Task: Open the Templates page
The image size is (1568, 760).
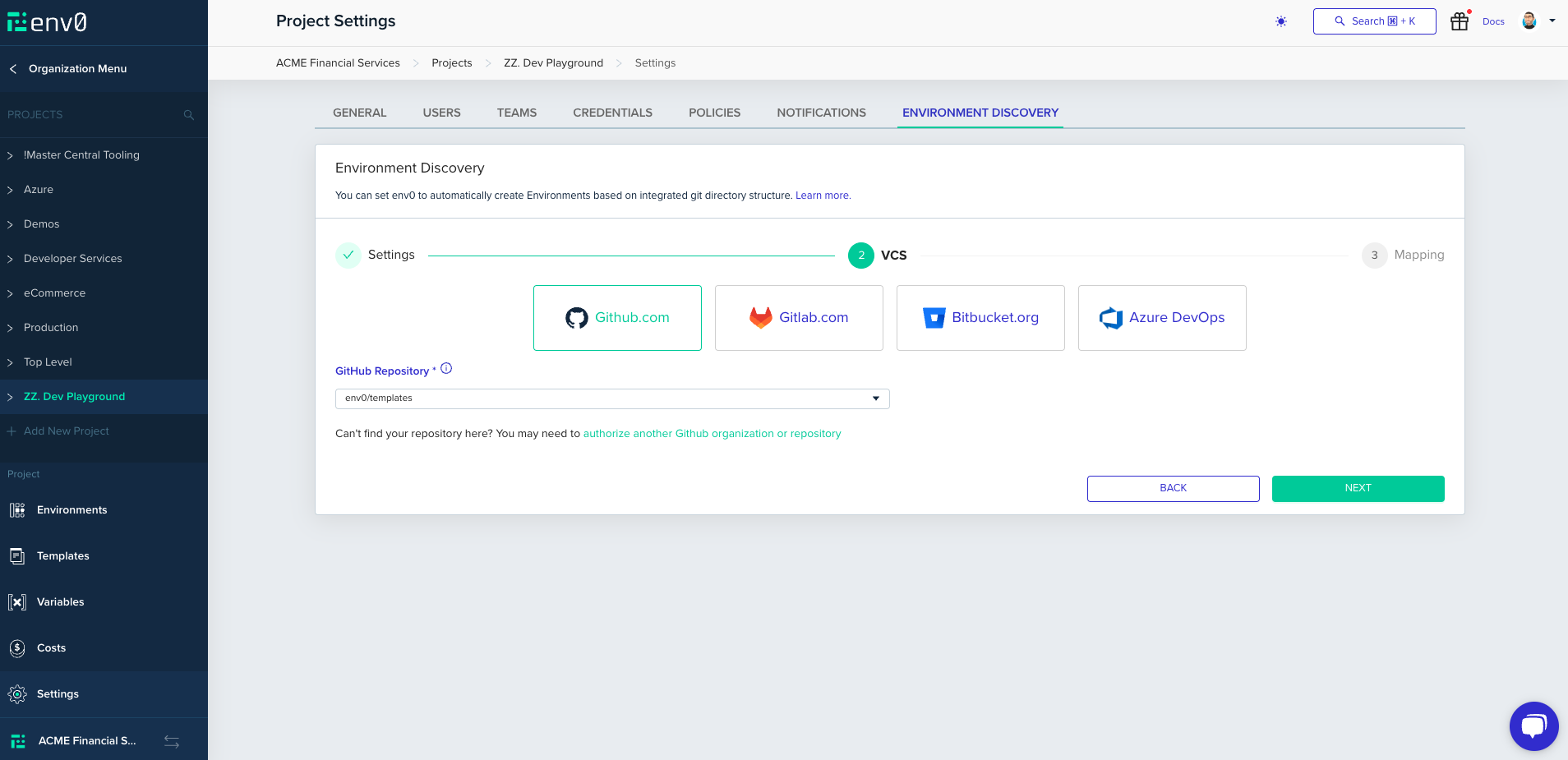Action: (x=62, y=556)
